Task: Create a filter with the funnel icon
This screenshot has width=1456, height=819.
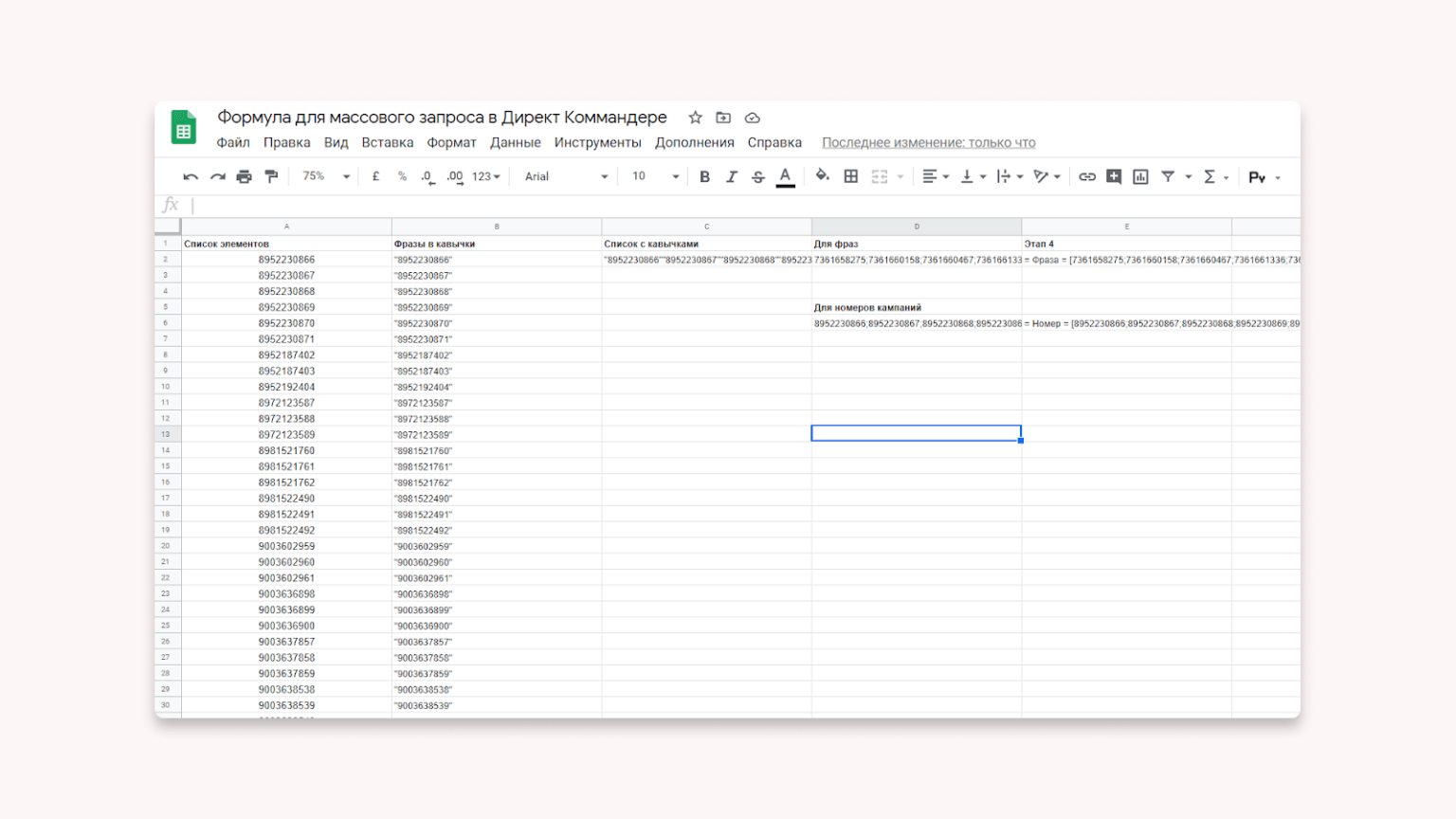Action: click(x=1168, y=176)
